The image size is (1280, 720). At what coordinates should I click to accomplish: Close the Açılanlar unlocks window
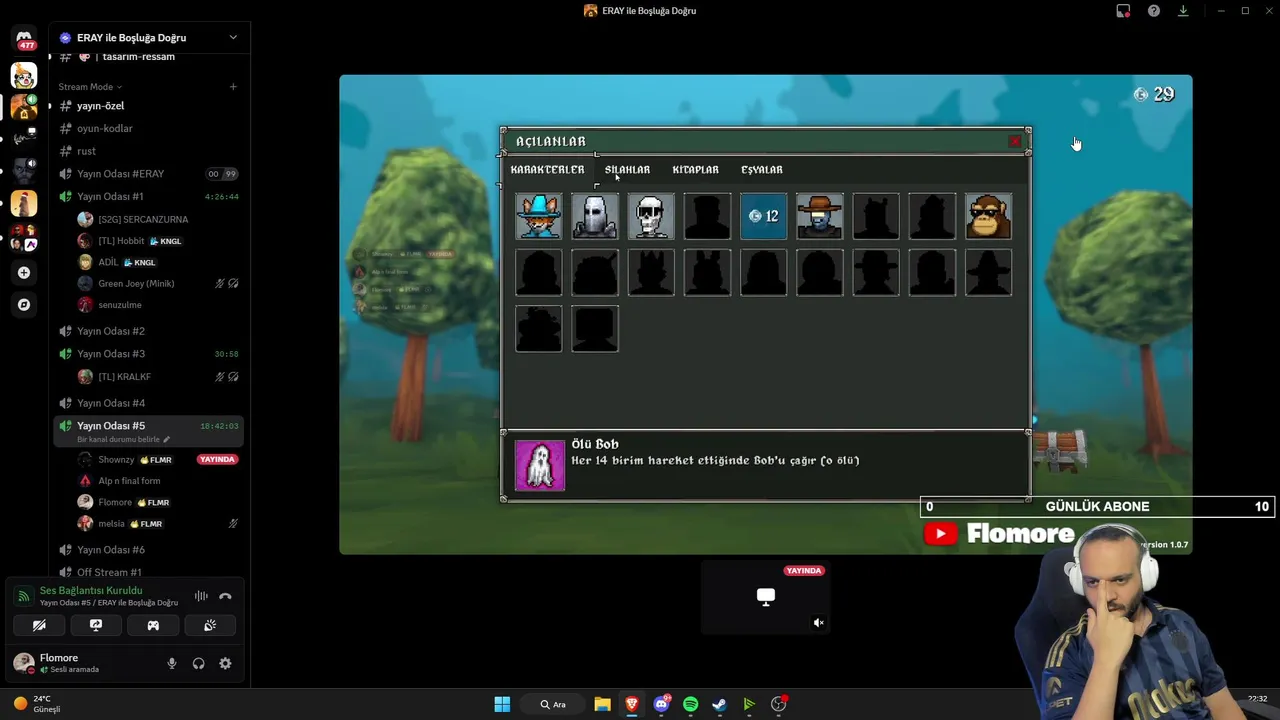[1015, 141]
